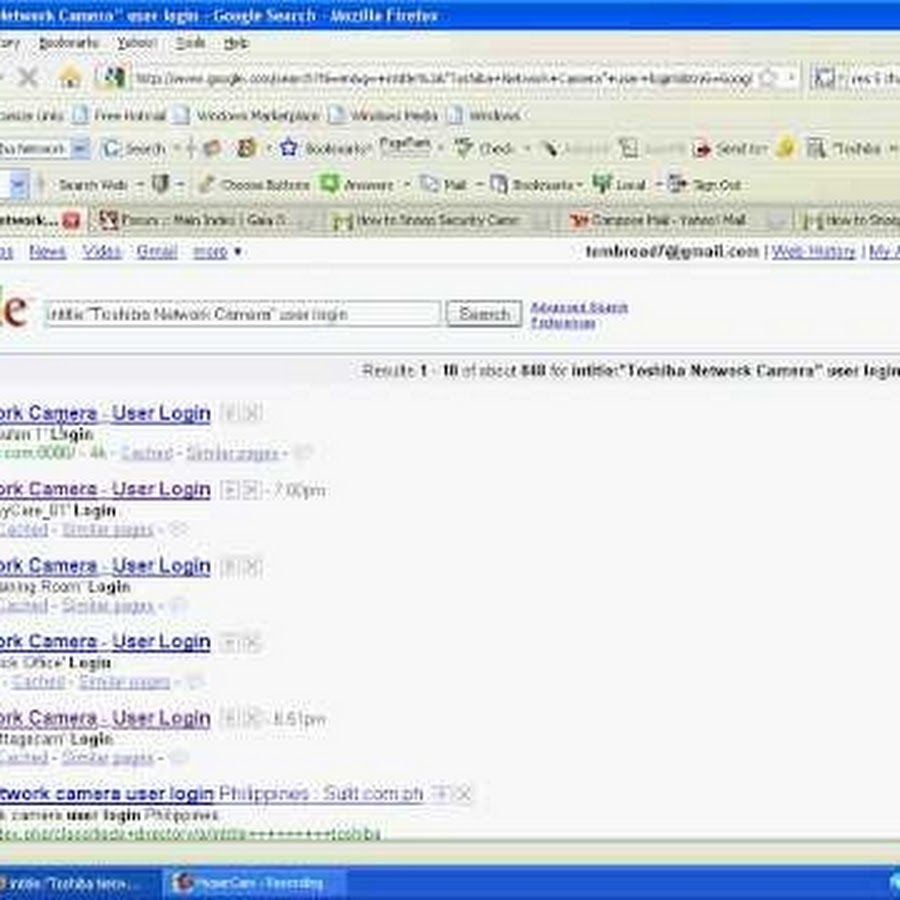900x900 pixels.
Task: Close the active Network Camera tab
Action: [x=71, y=220]
